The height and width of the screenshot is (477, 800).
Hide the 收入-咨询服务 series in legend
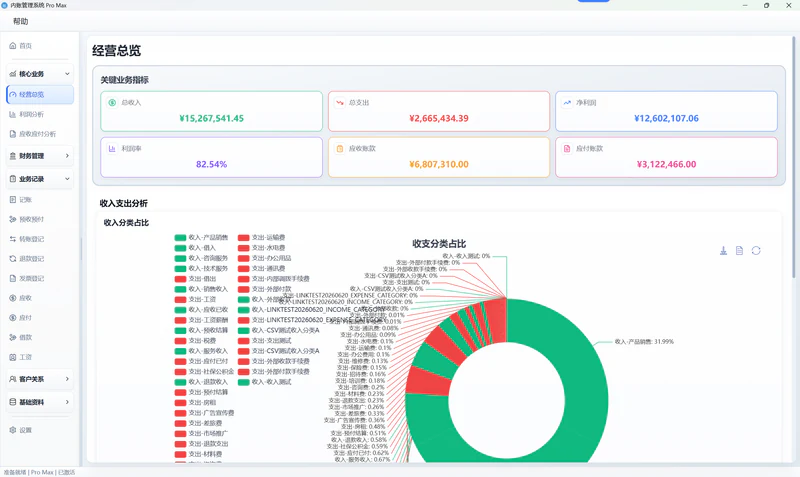pyautogui.click(x=201, y=258)
